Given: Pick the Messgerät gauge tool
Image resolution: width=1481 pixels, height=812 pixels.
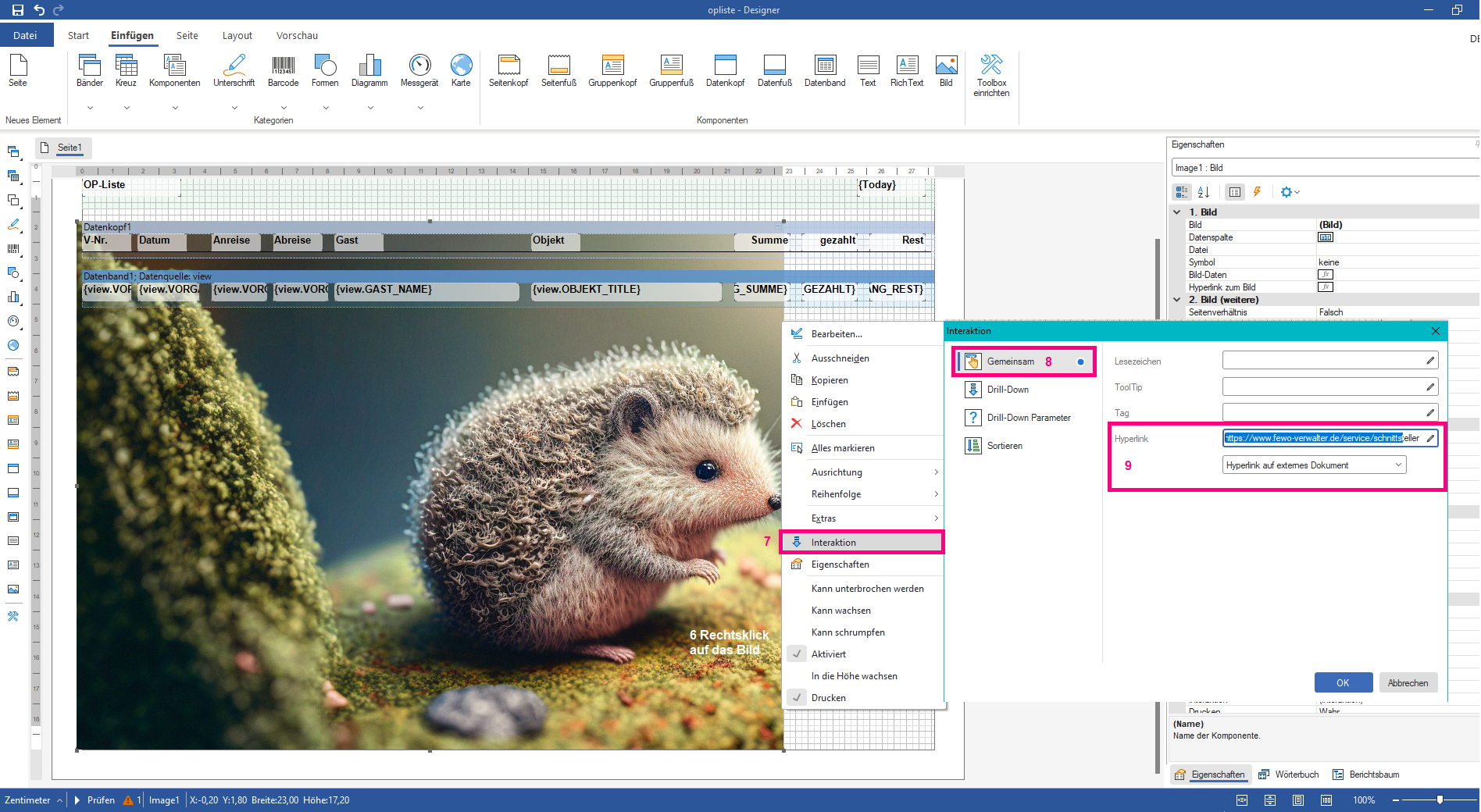Looking at the screenshot, I should 419,71.
